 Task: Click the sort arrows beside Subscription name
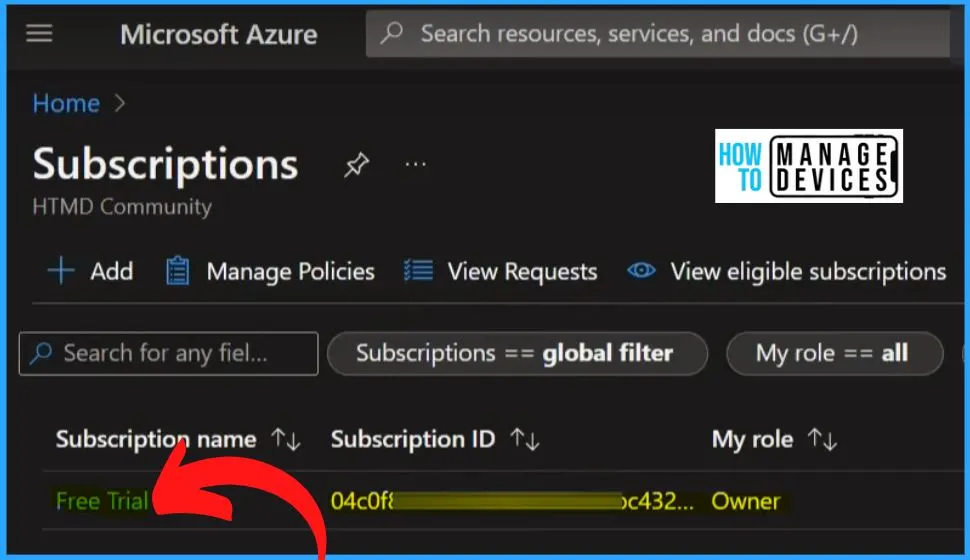click(x=286, y=439)
